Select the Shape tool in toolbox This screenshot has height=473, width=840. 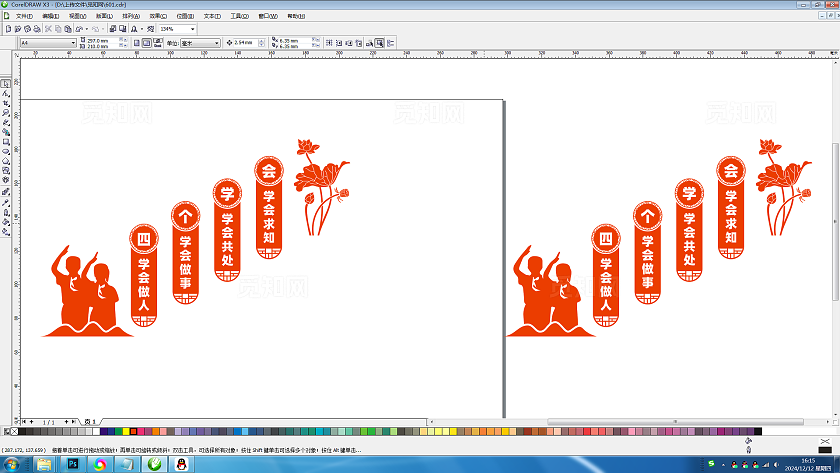(6, 93)
